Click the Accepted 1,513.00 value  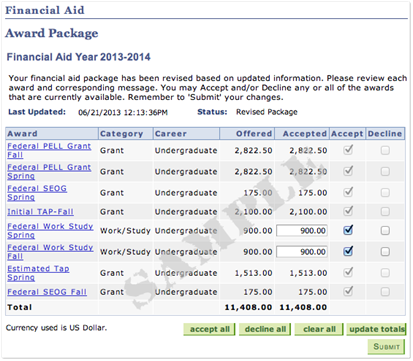308,273
